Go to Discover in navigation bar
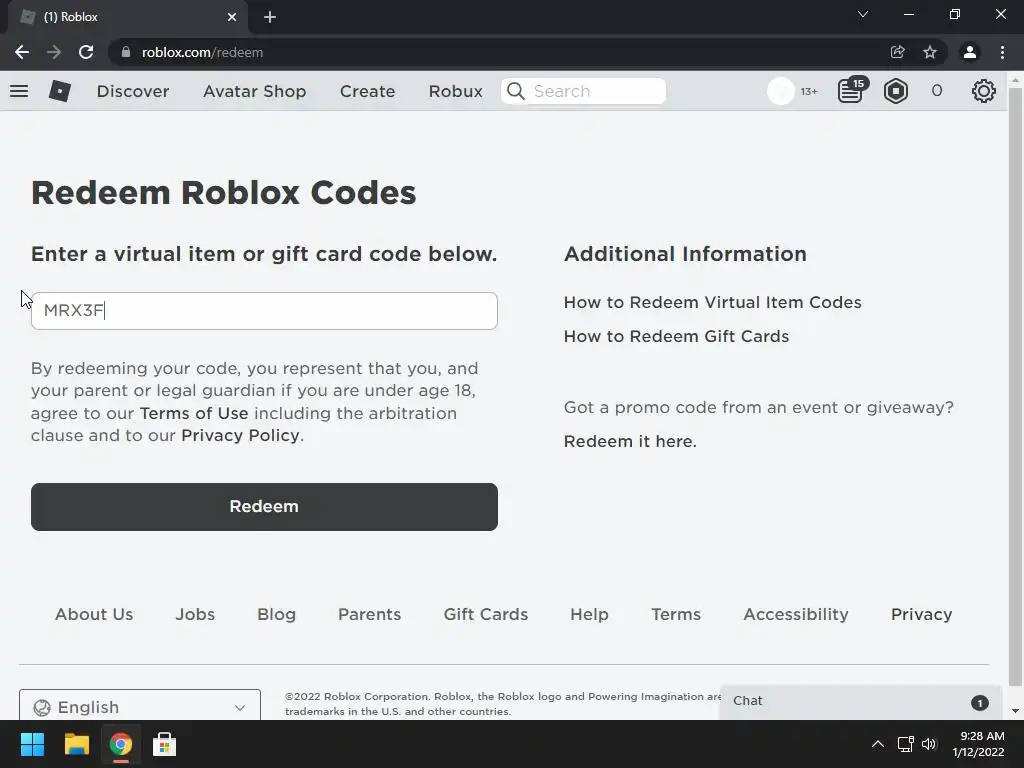Viewport: 1024px width, 768px height. tap(133, 91)
